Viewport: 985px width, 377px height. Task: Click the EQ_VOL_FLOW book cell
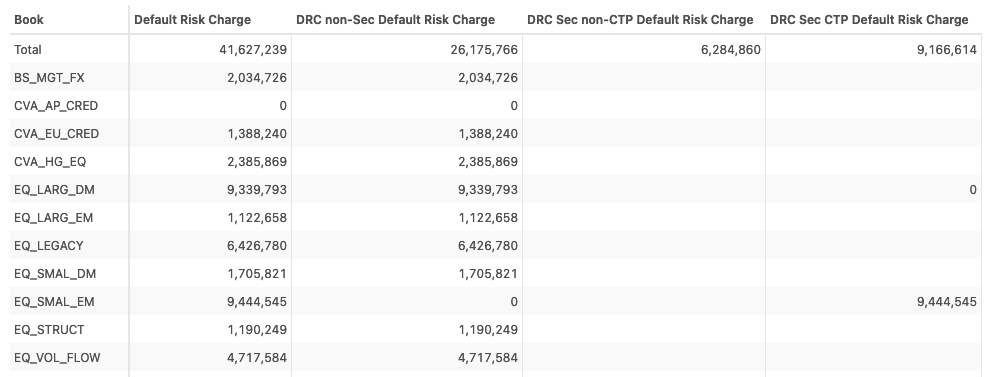click(x=57, y=358)
